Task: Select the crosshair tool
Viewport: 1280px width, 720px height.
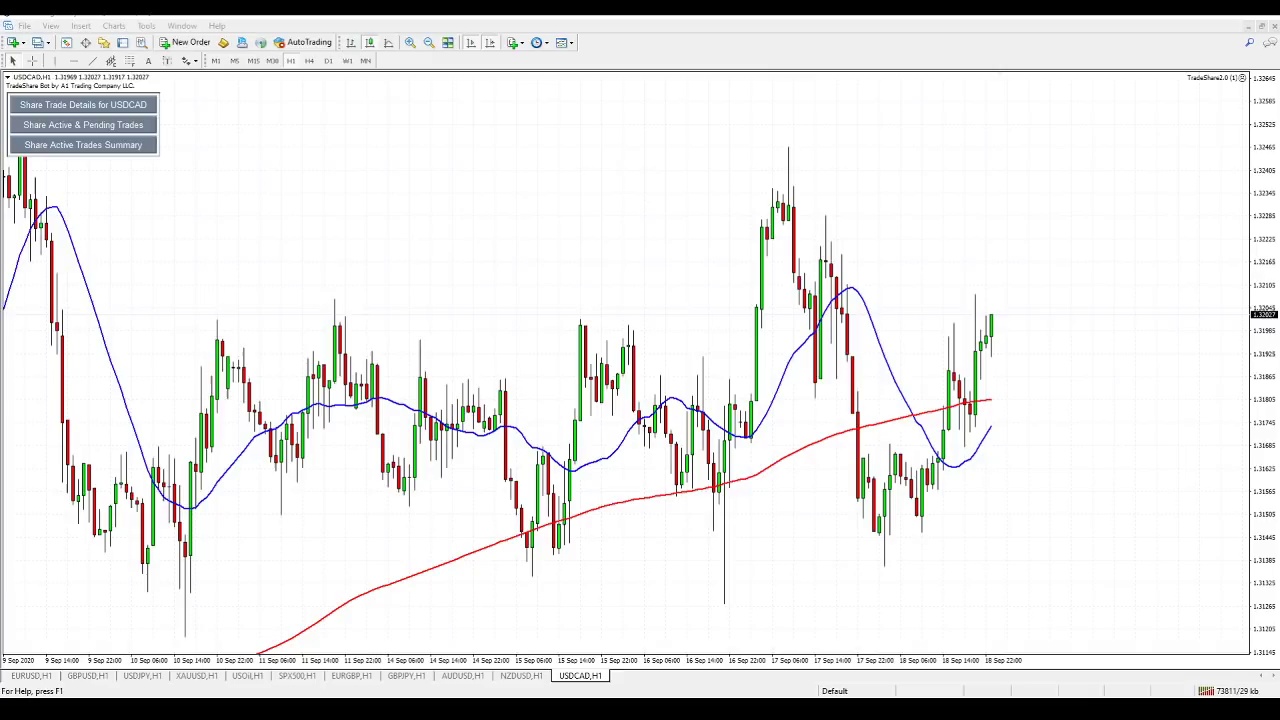Action: point(32,61)
